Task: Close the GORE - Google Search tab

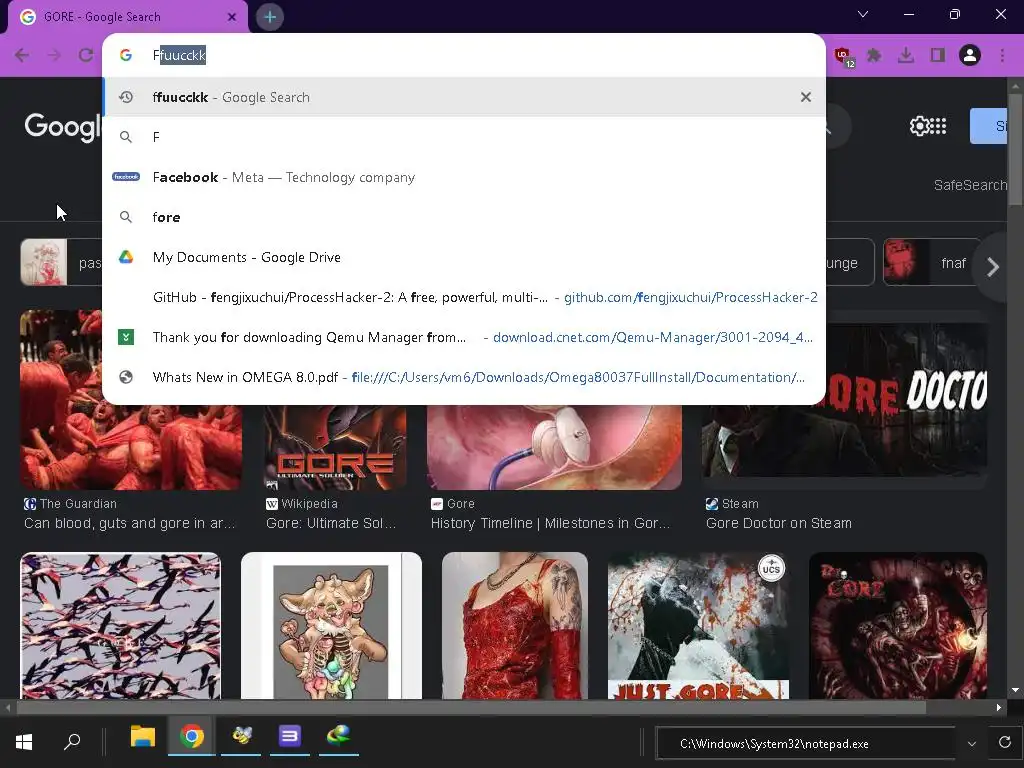Action: coord(232,17)
